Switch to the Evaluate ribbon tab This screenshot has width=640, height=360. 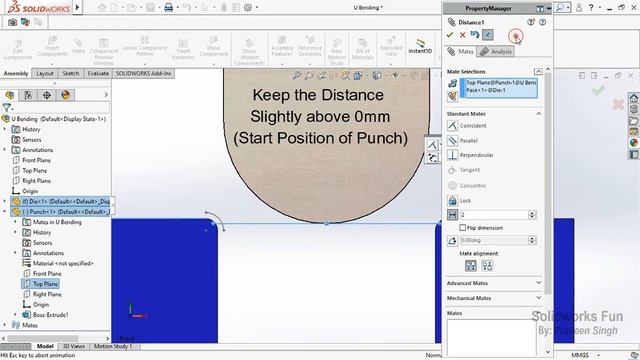(x=98, y=73)
